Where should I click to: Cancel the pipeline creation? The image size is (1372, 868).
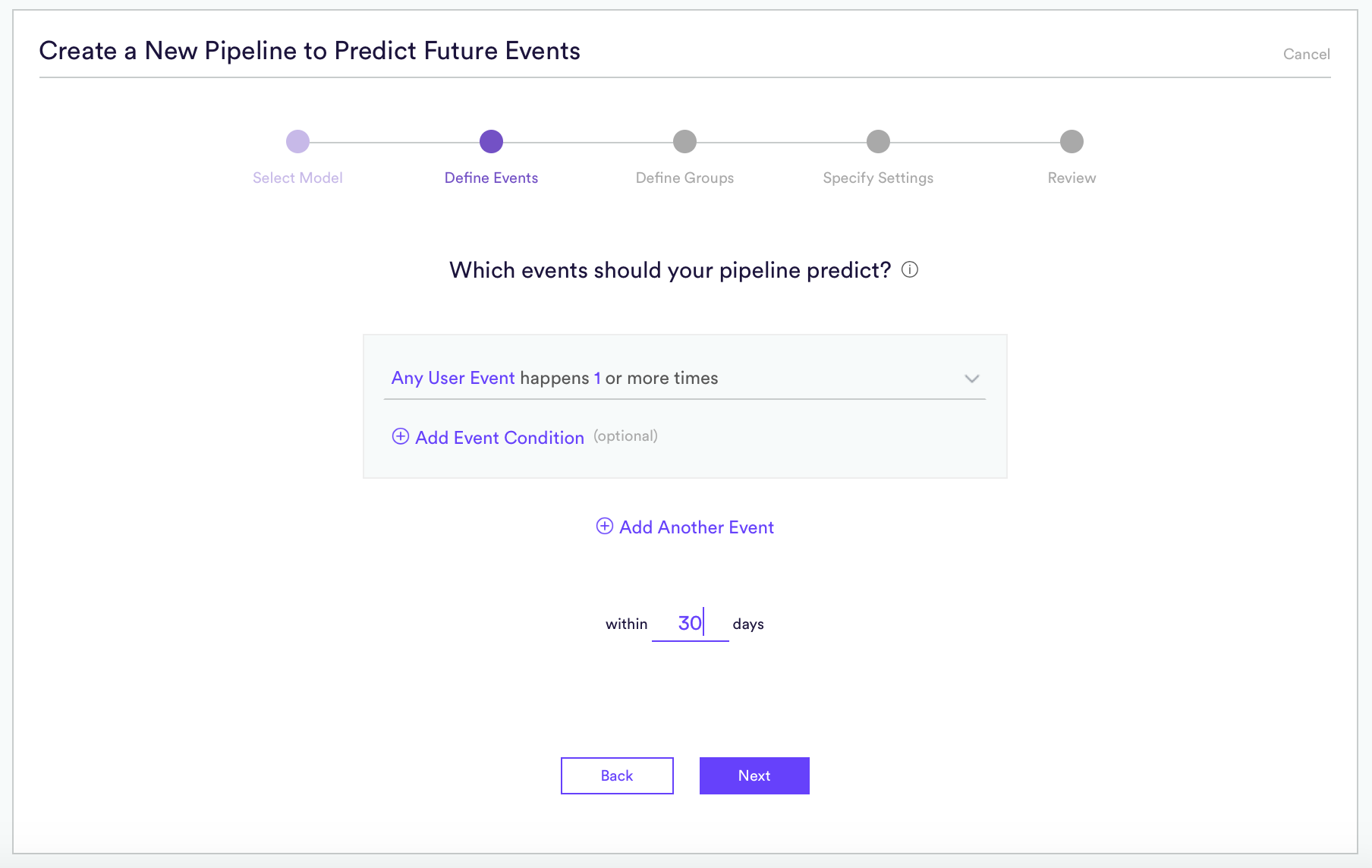point(1306,54)
